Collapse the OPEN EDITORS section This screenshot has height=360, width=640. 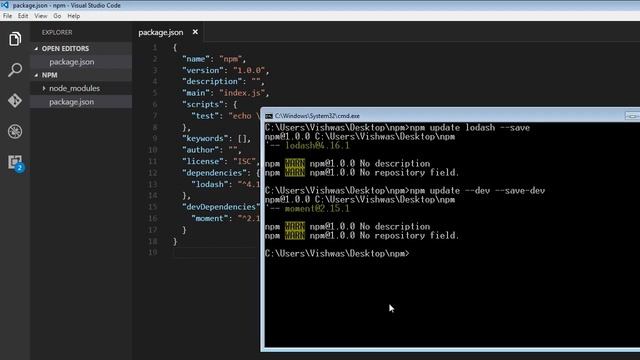(x=36, y=49)
